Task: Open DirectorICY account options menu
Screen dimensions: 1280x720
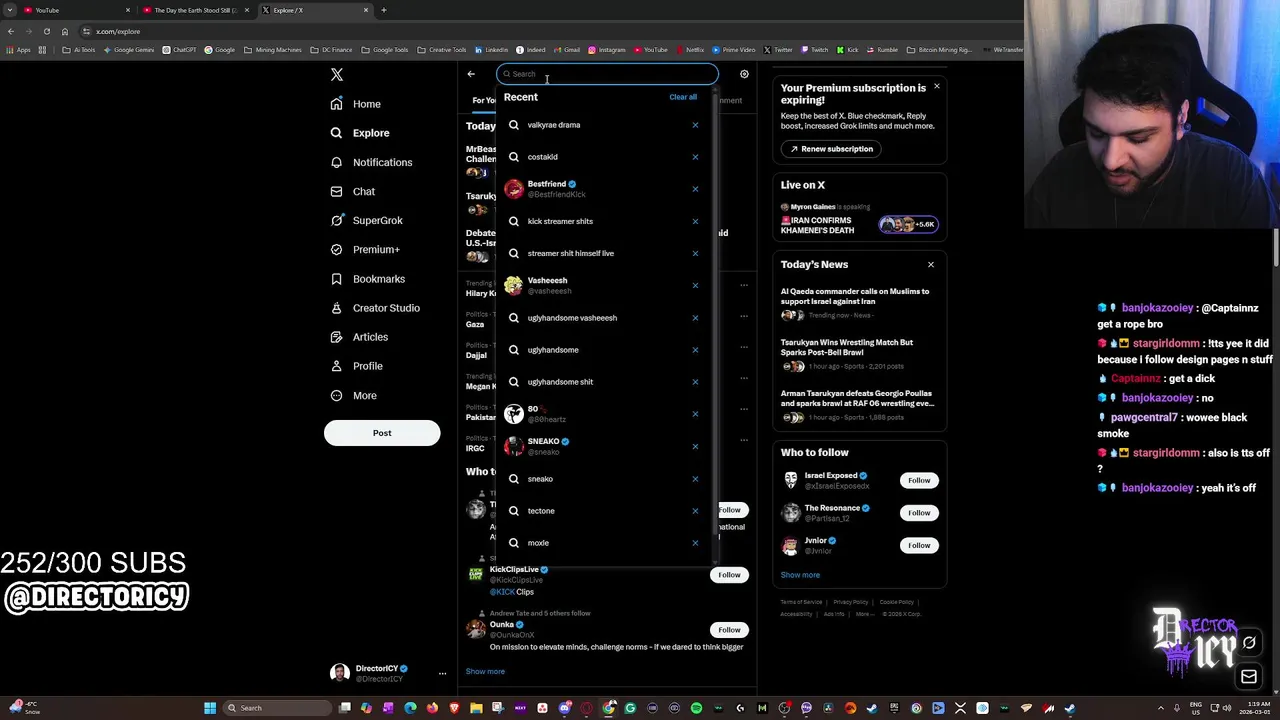Action: 442,674
